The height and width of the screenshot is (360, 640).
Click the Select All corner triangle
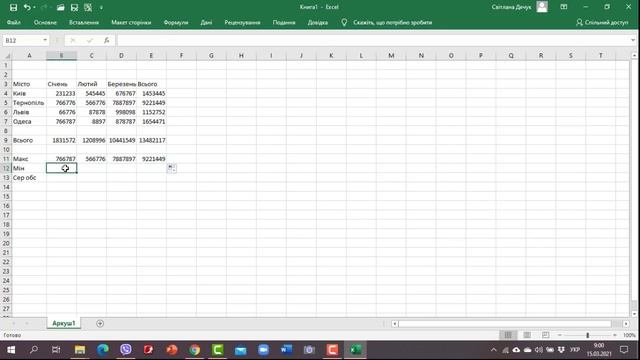coord(6,56)
